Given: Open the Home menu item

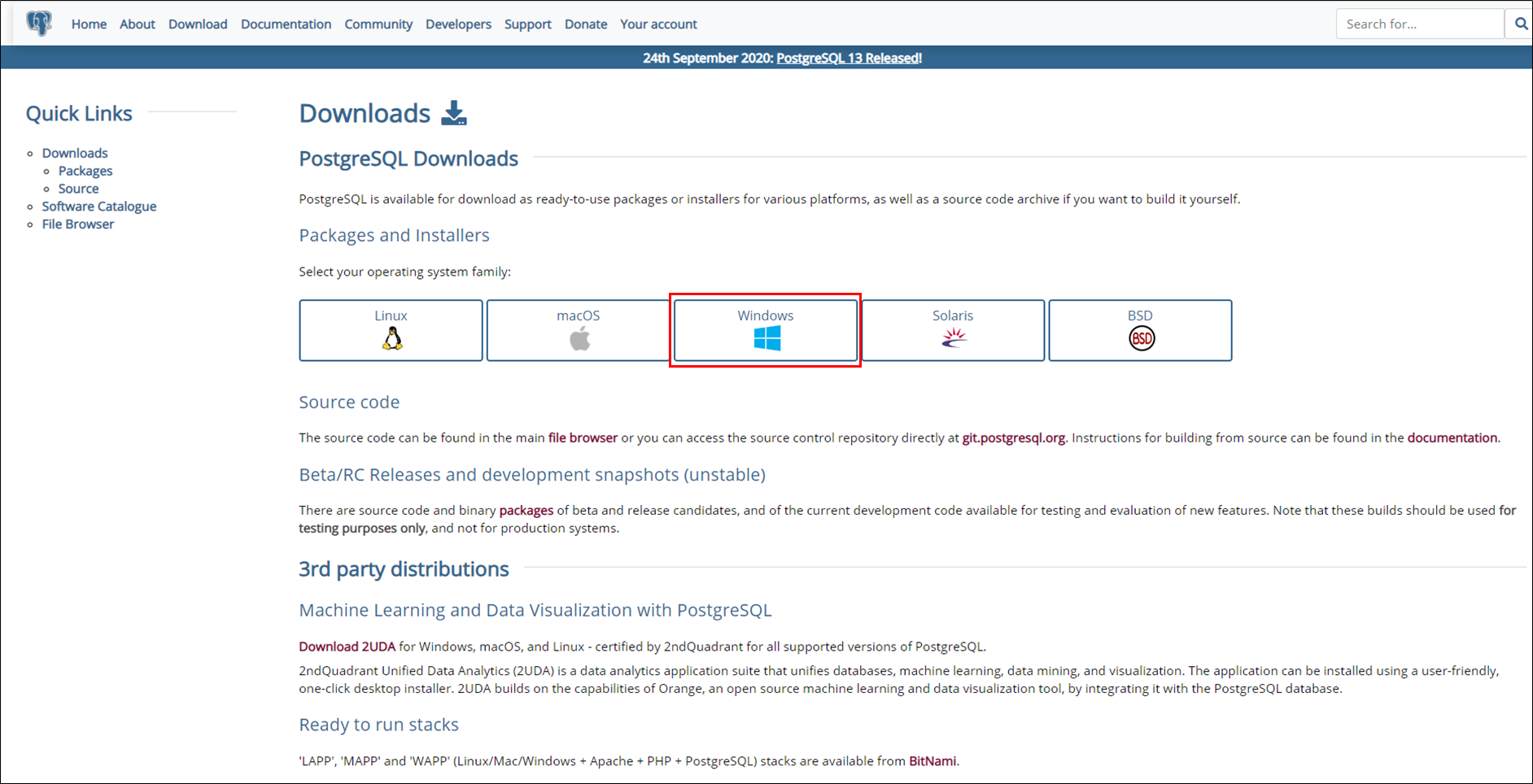Looking at the screenshot, I should tap(89, 24).
